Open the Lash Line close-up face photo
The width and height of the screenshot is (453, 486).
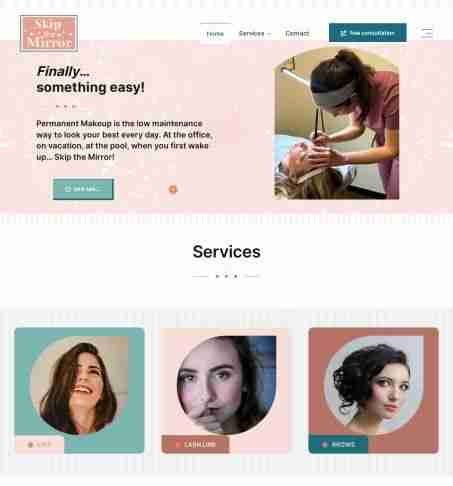pos(226,385)
